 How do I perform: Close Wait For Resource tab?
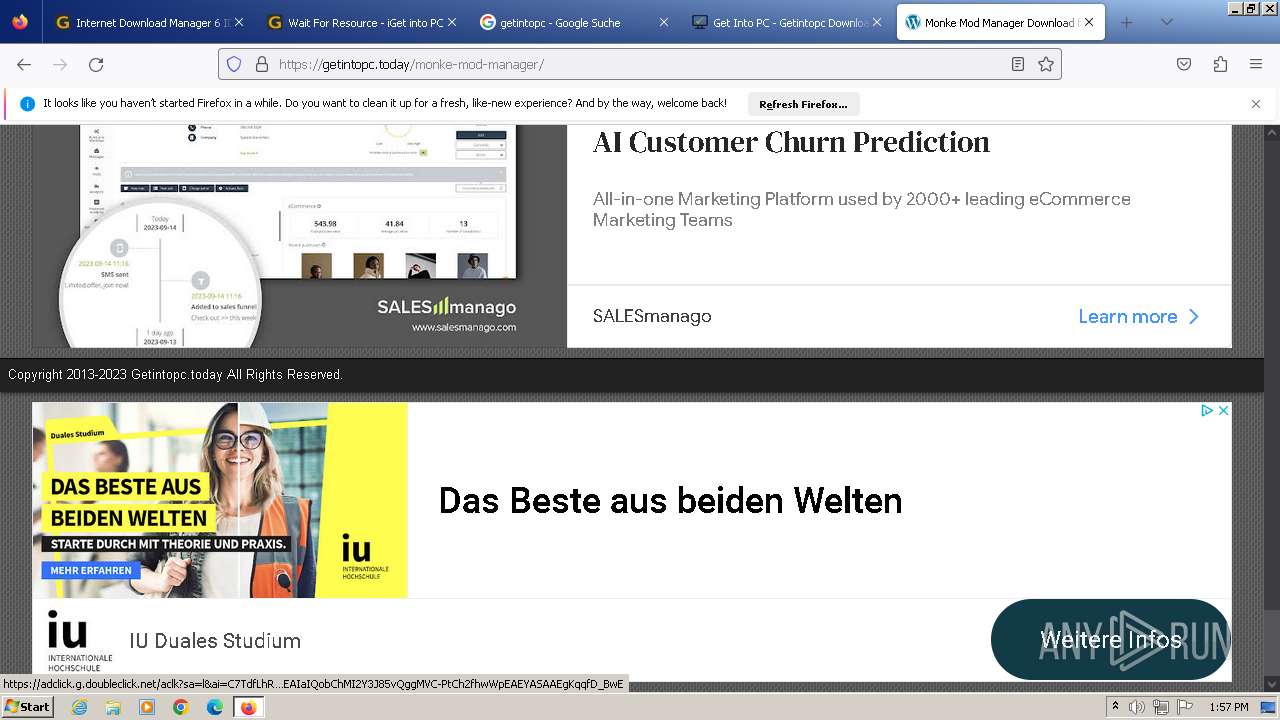pos(451,22)
